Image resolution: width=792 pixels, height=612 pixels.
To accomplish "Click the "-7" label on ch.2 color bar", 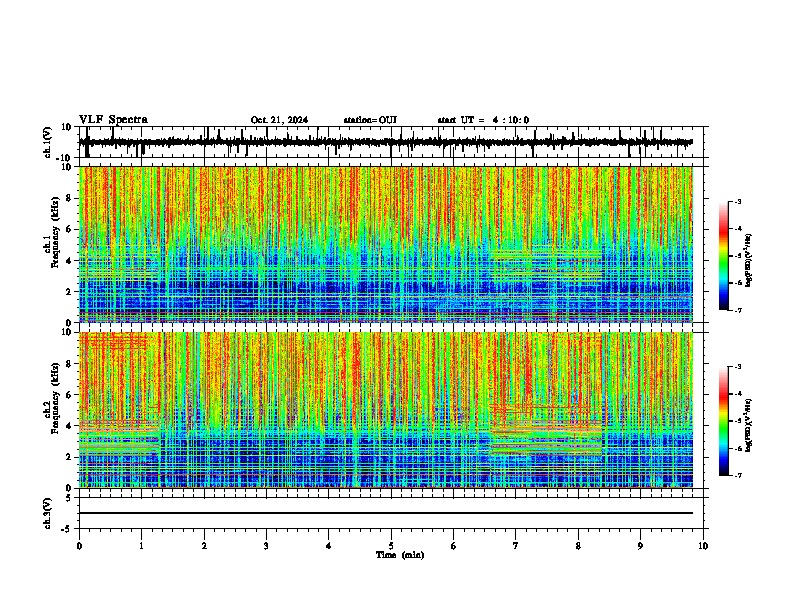I will [x=737, y=475].
